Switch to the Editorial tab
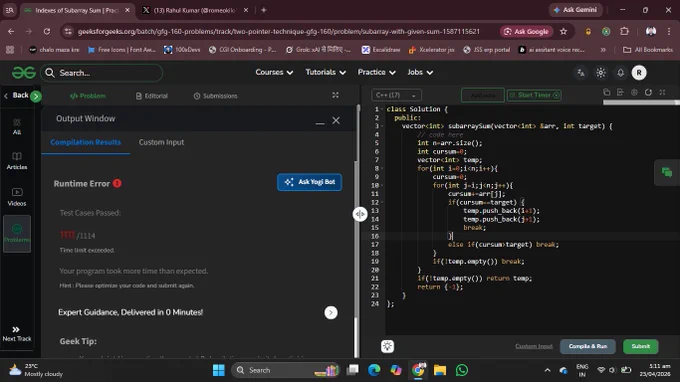Image resolution: width=680 pixels, height=382 pixels. tap(152, 96)
